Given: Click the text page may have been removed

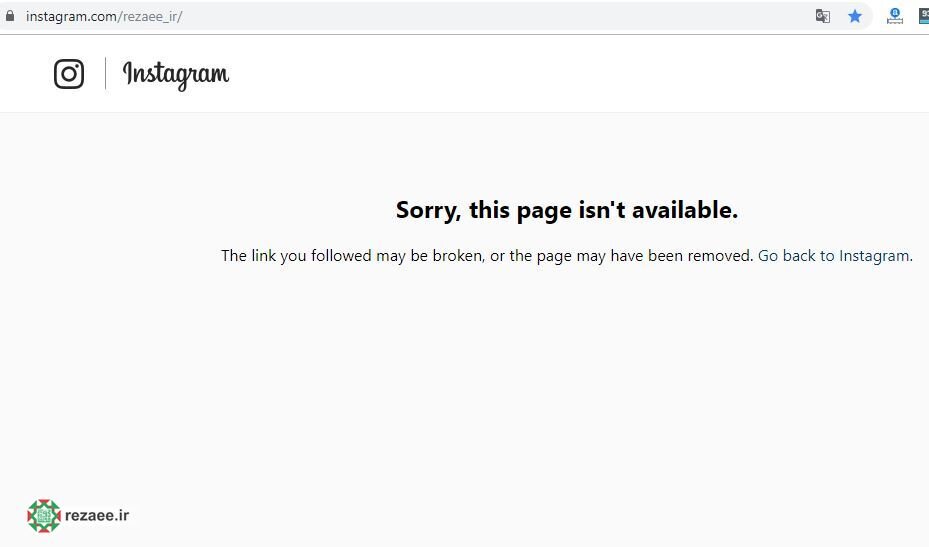Looking at the screenshot, I should point(645,255).
